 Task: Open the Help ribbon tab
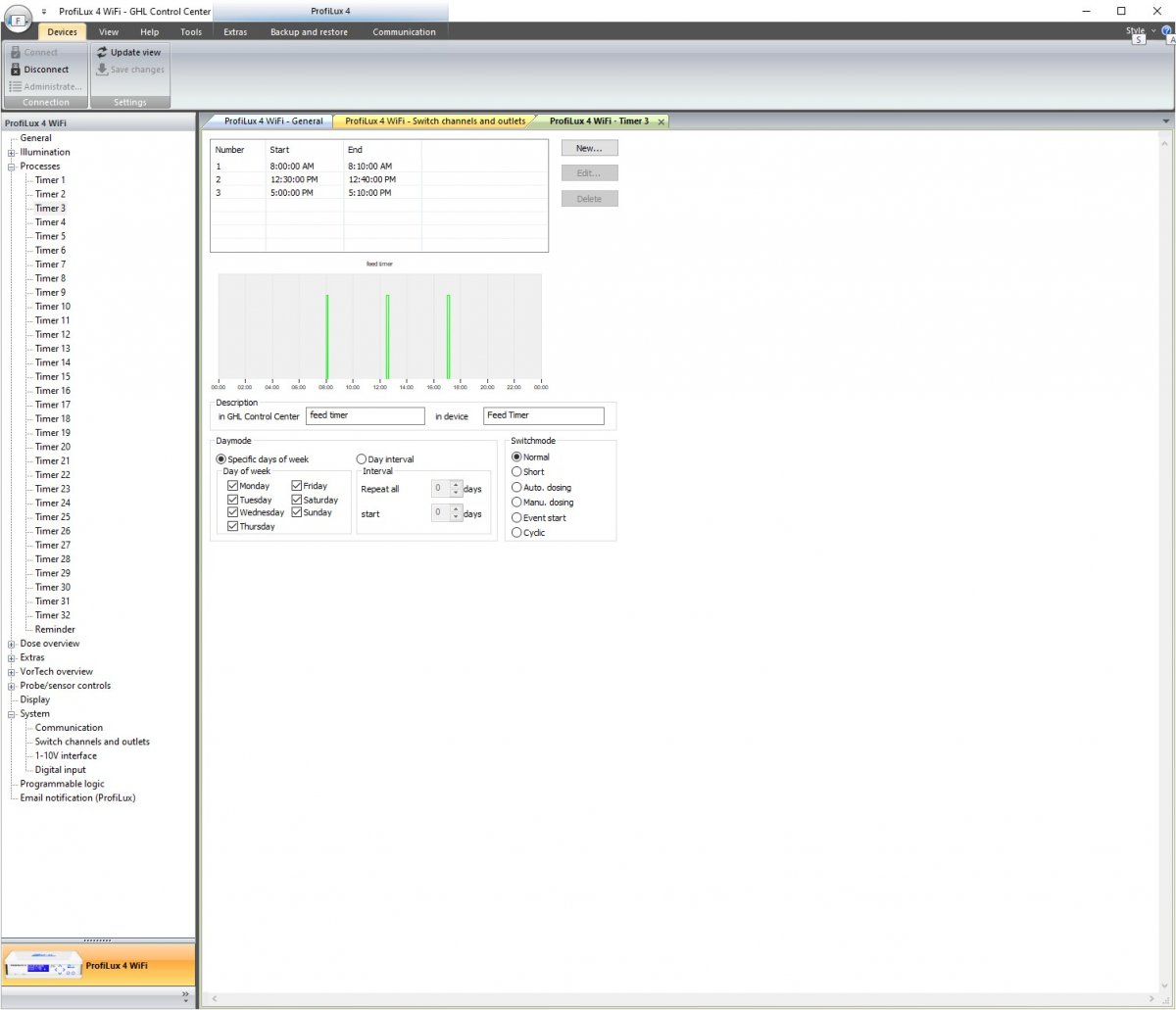149,31
